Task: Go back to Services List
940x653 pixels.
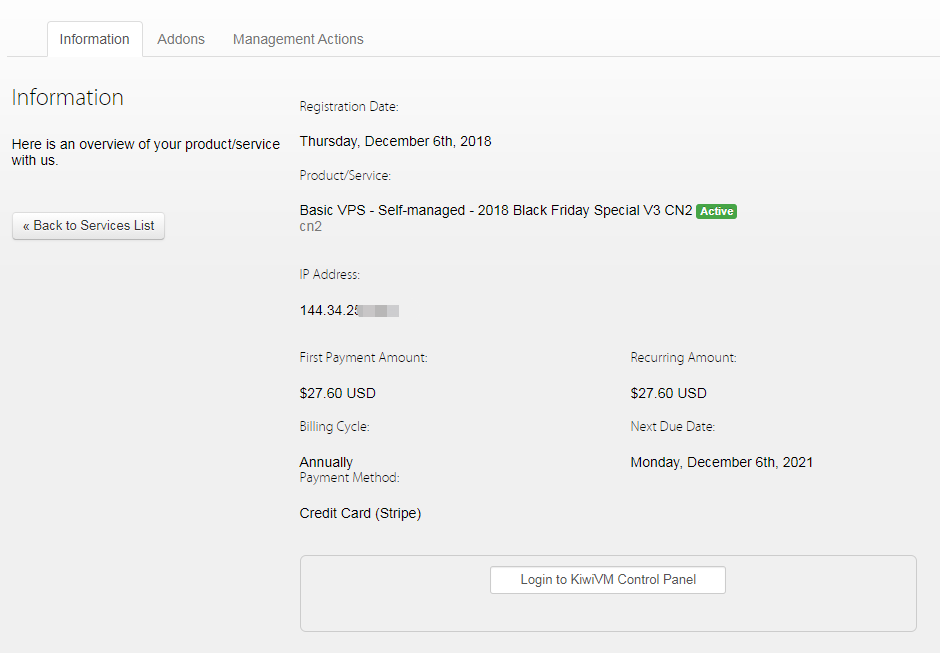Action: 88,226
